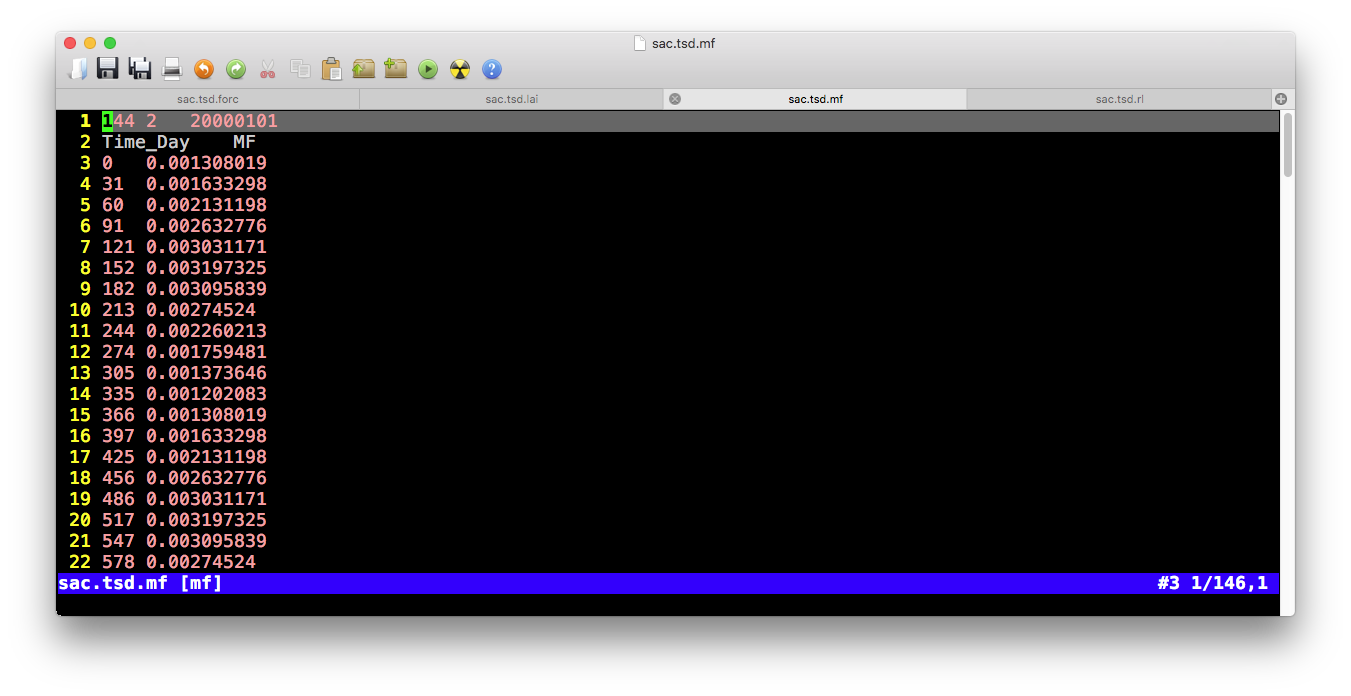Click the Copy icon
This screenshot has width=1351, height=696.
[300, 69]
